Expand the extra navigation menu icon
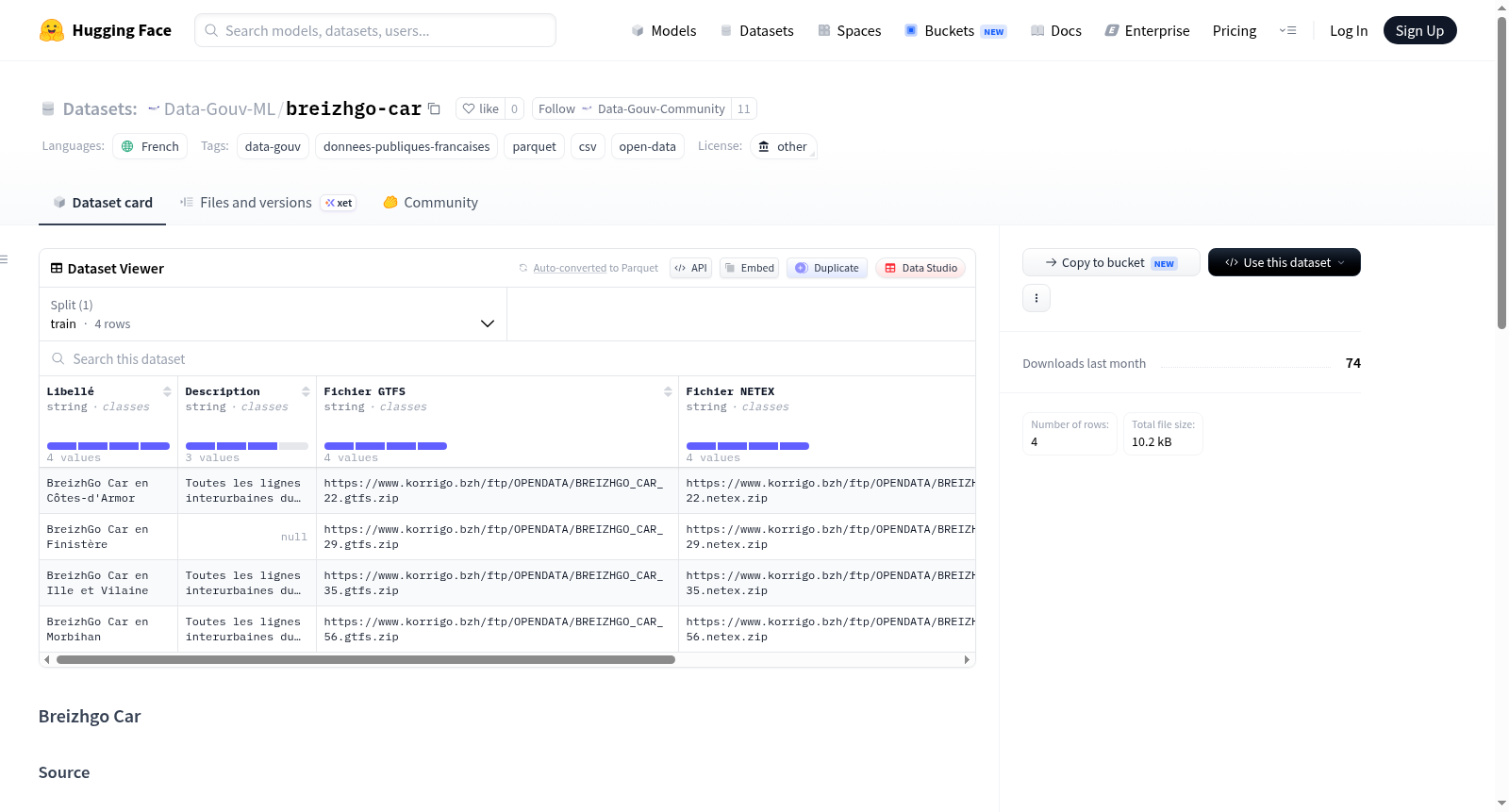 pos(1287,30)
